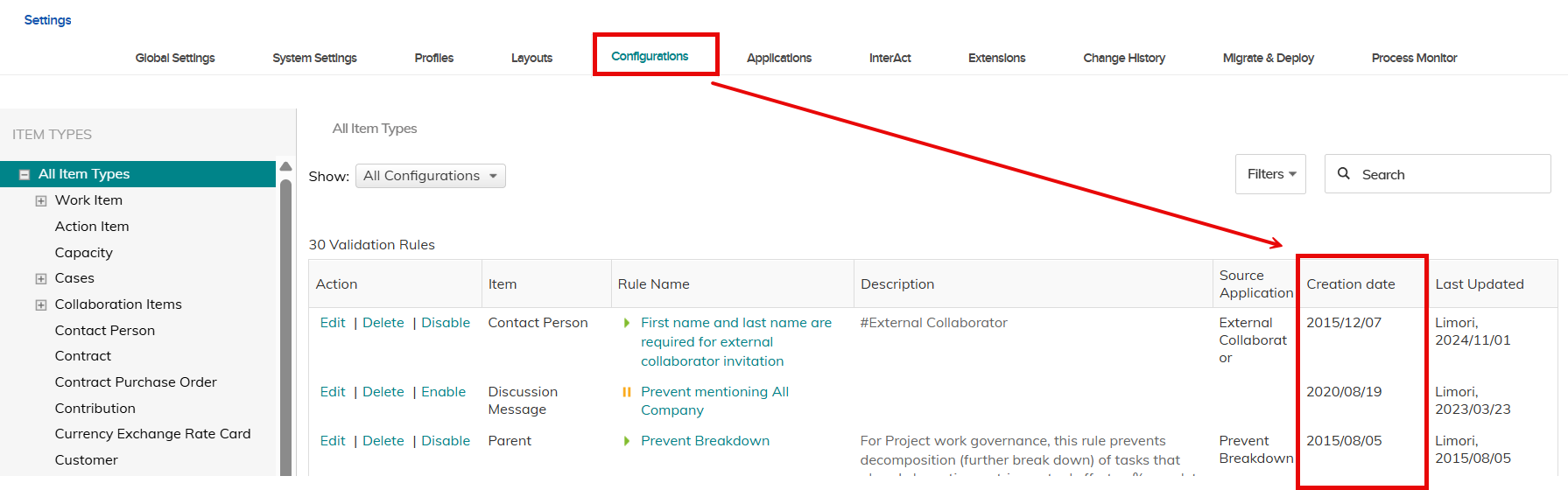Viewport: 1568px width, 490px height.
Task: Expand the Collaboration Items tree node
Action: [x=41, y=304]
